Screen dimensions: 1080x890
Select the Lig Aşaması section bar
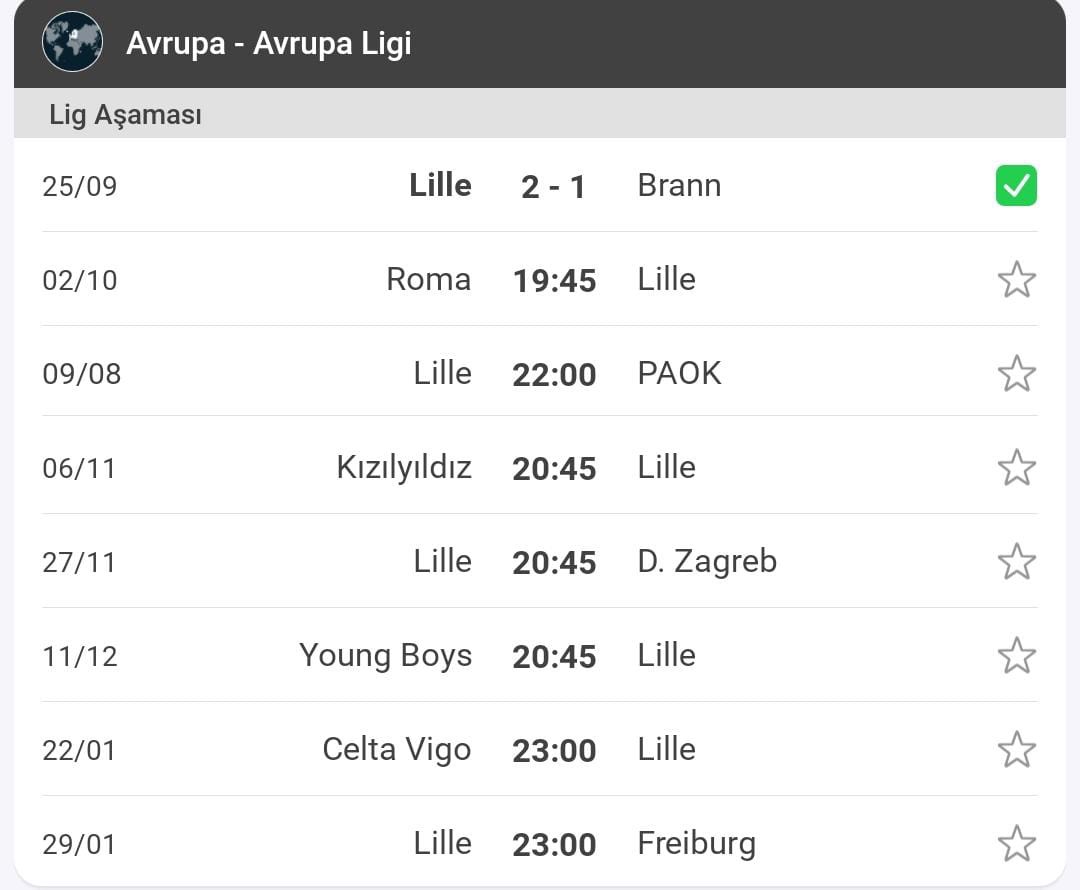540,114
